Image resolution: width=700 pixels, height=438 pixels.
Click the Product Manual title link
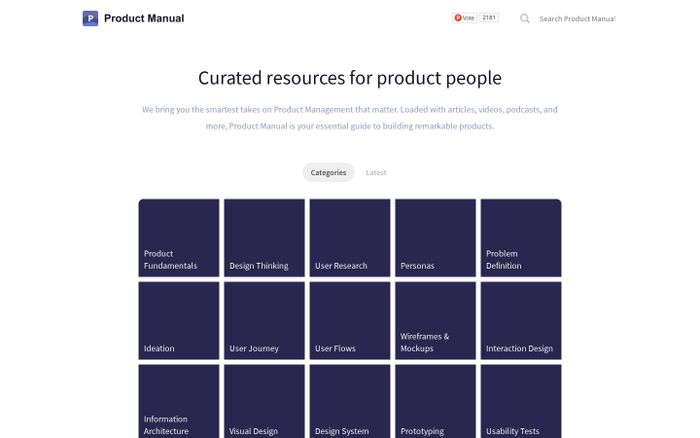tap(144, 18)
